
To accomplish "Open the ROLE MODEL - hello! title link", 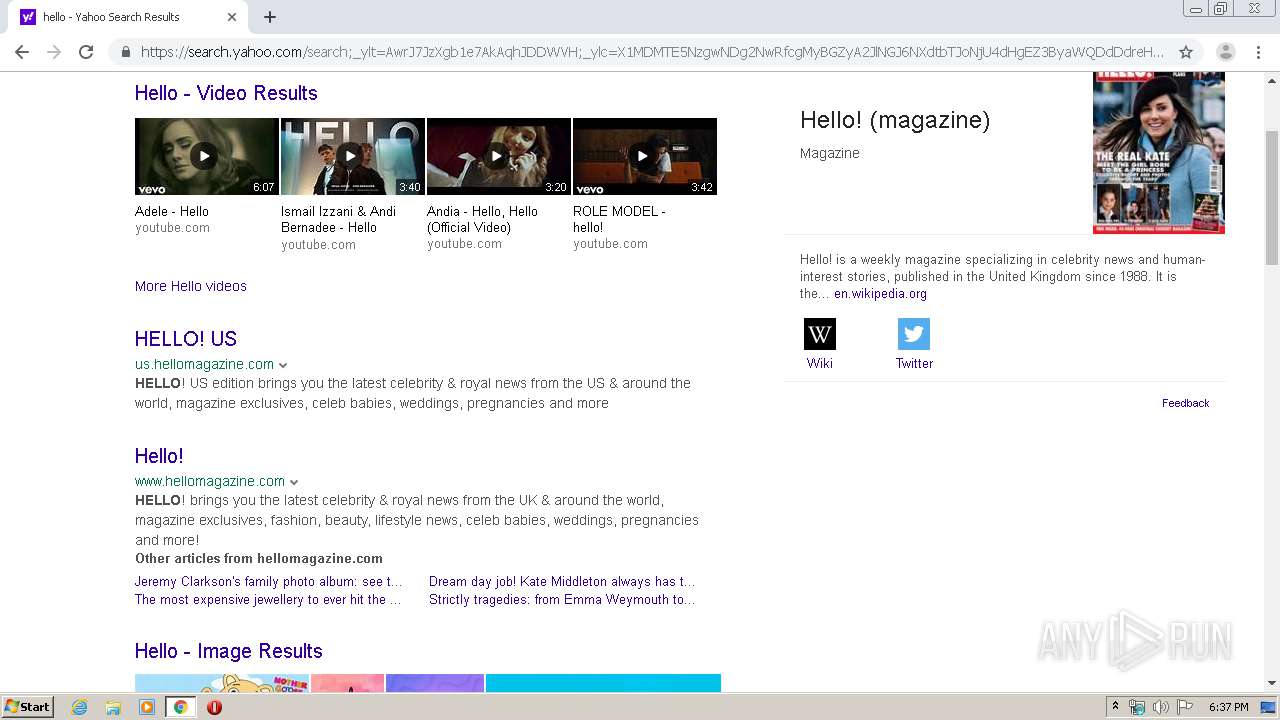I will point(619,219).
